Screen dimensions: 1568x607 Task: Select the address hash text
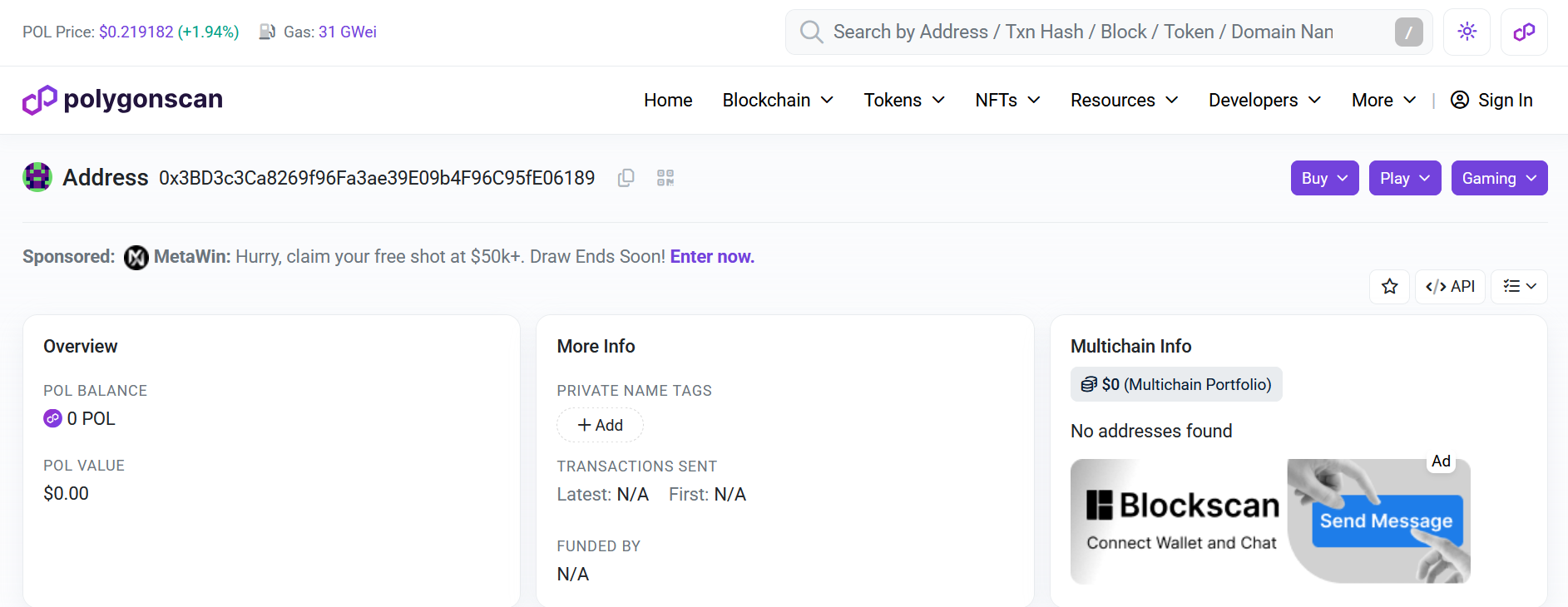pos(377,178)
